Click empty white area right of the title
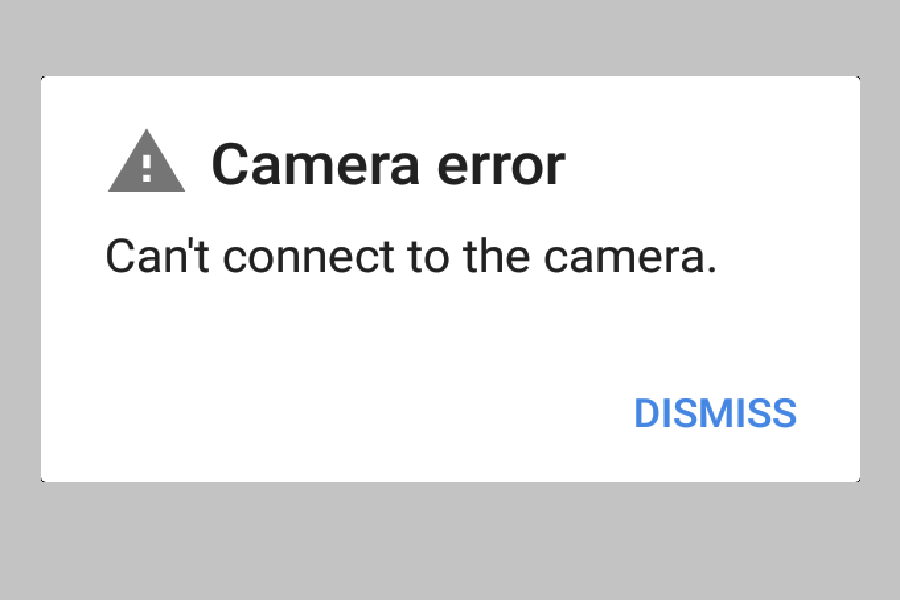The image size is (900, 600). pyautogui.click(x=710, y=165)
